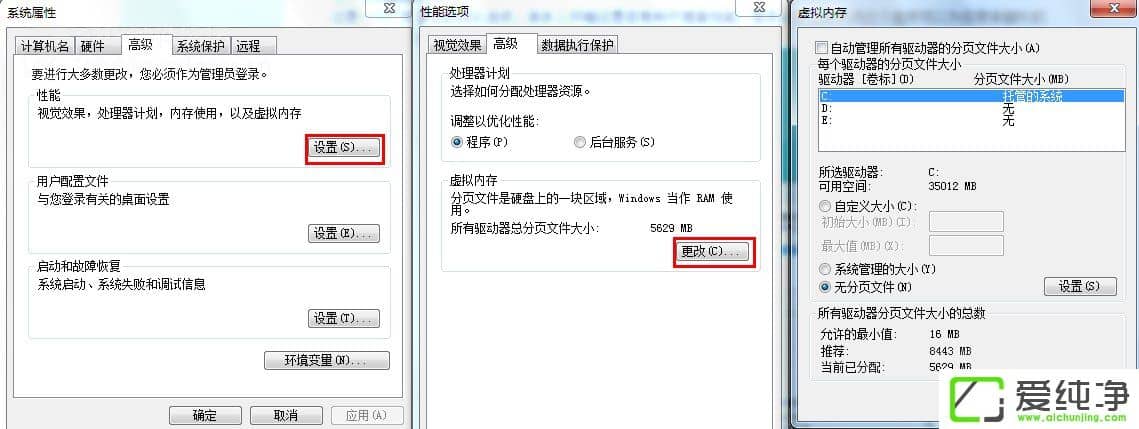The image size is (1139, 429).
Task: Click 确定 button in system properties
Action: 205,415
